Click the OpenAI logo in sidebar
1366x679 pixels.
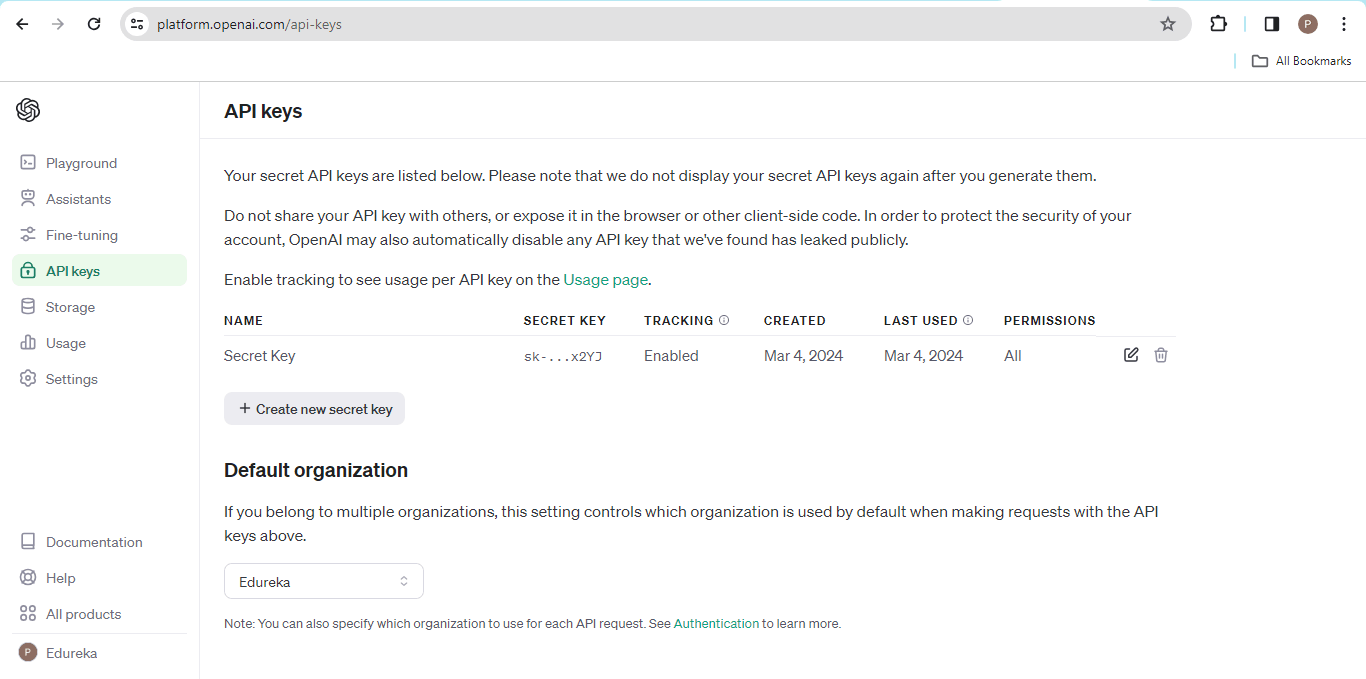coord(28,110)
